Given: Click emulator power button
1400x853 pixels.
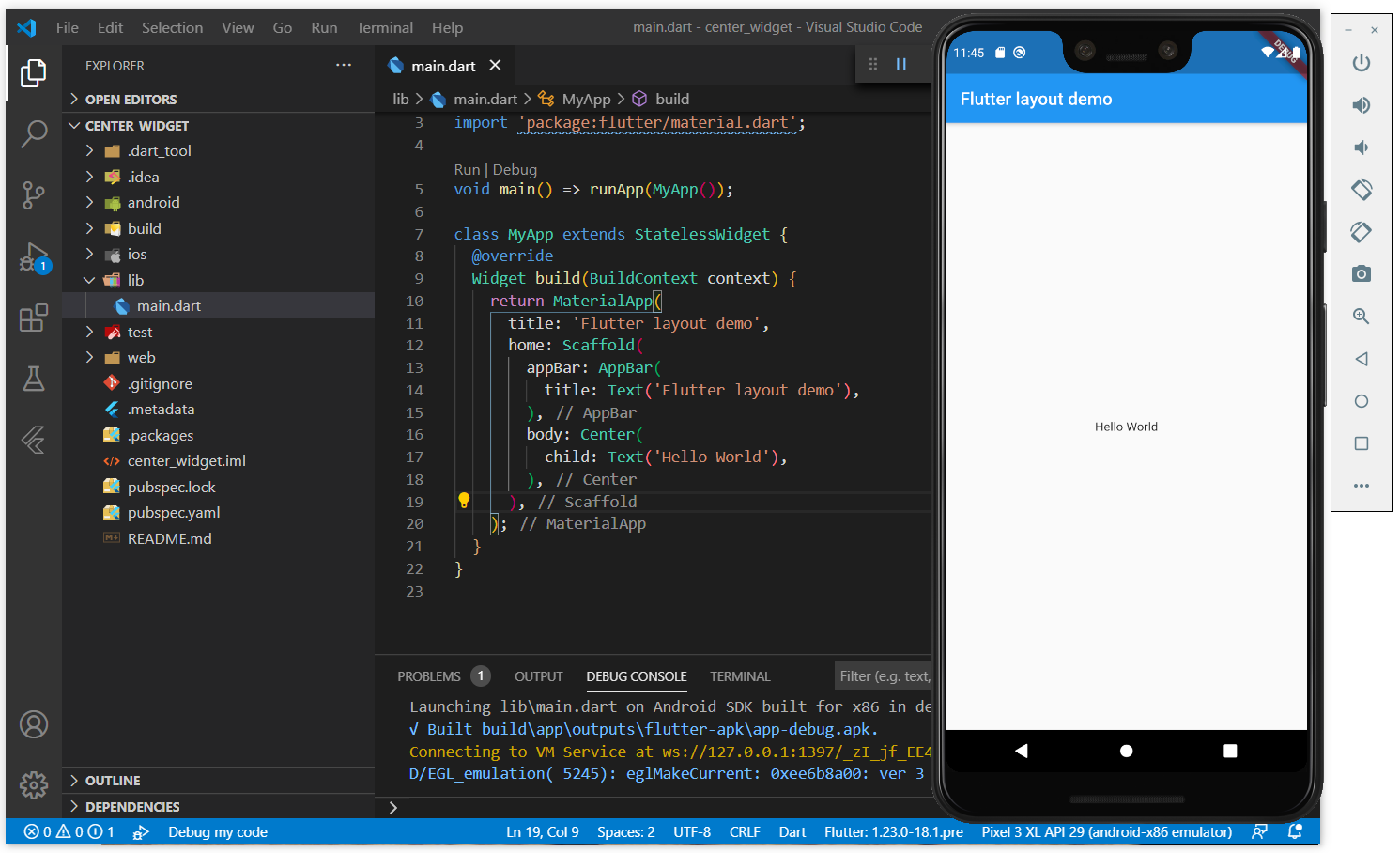Looking at the screenshot, I should coord(1362,63).
